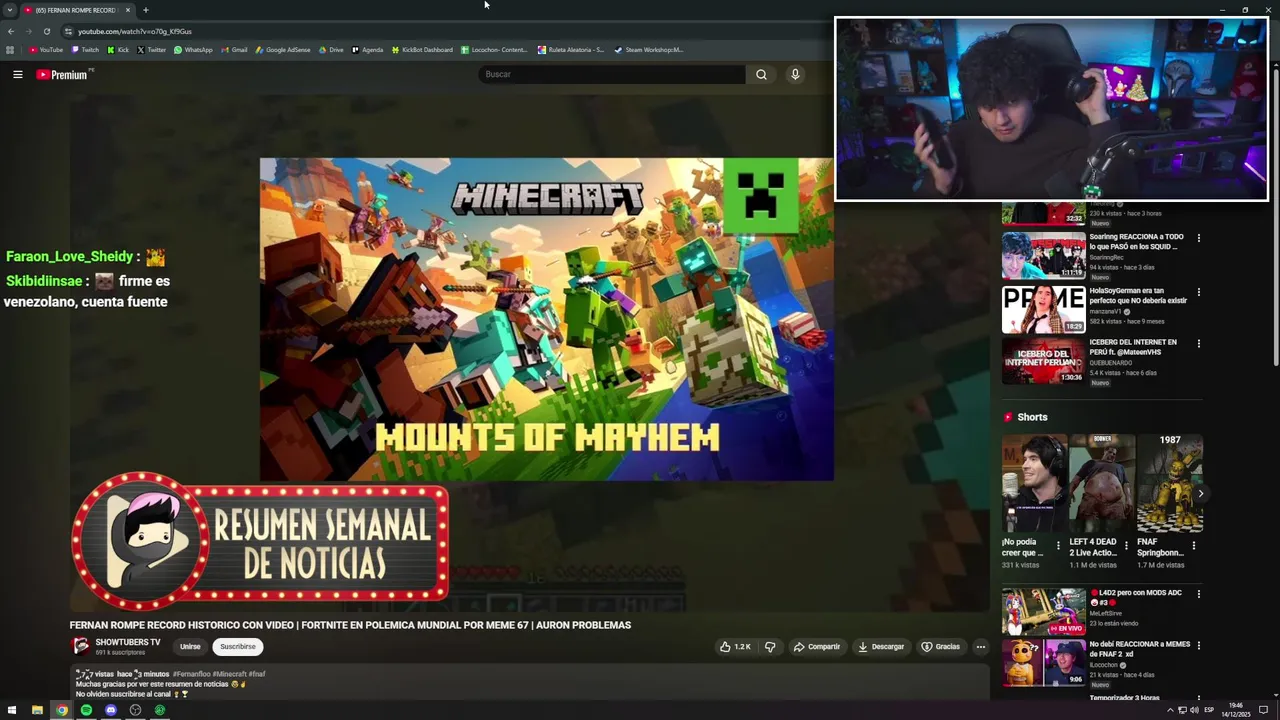The width and height of the screenshot is (1280, 720).
Task: Open HolaSoyGerman era tan perfecto video title
Action: click(1138, 295)
